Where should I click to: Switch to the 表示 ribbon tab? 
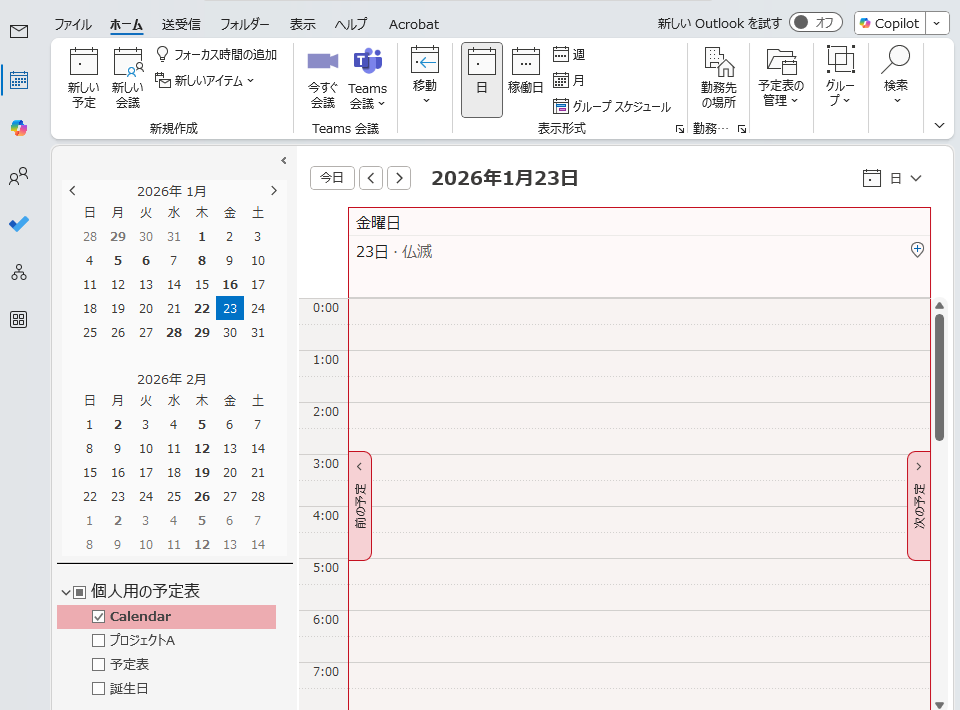[x=303, y=24]
